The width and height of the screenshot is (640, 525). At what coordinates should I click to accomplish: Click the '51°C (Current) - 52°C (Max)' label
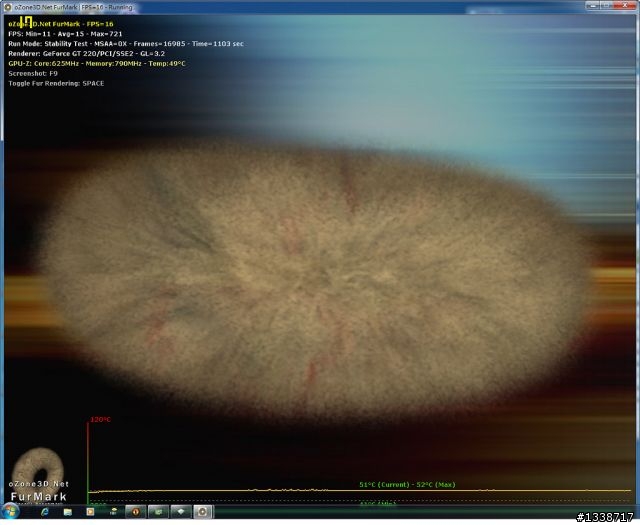point(407,485)
